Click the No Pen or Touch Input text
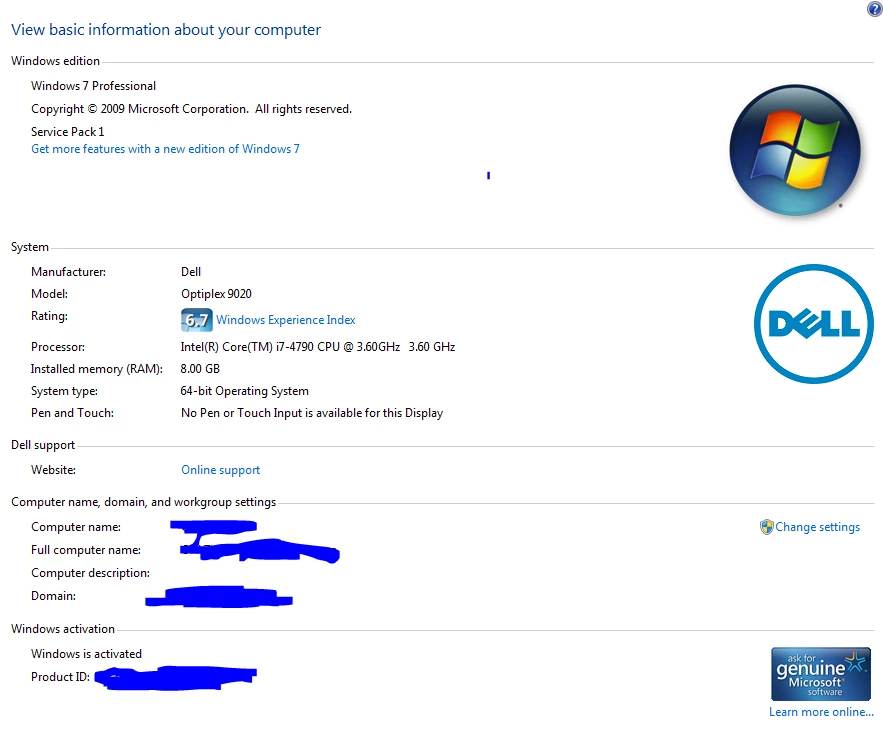Screen dimensions: 883x748 tap(312, 413)
